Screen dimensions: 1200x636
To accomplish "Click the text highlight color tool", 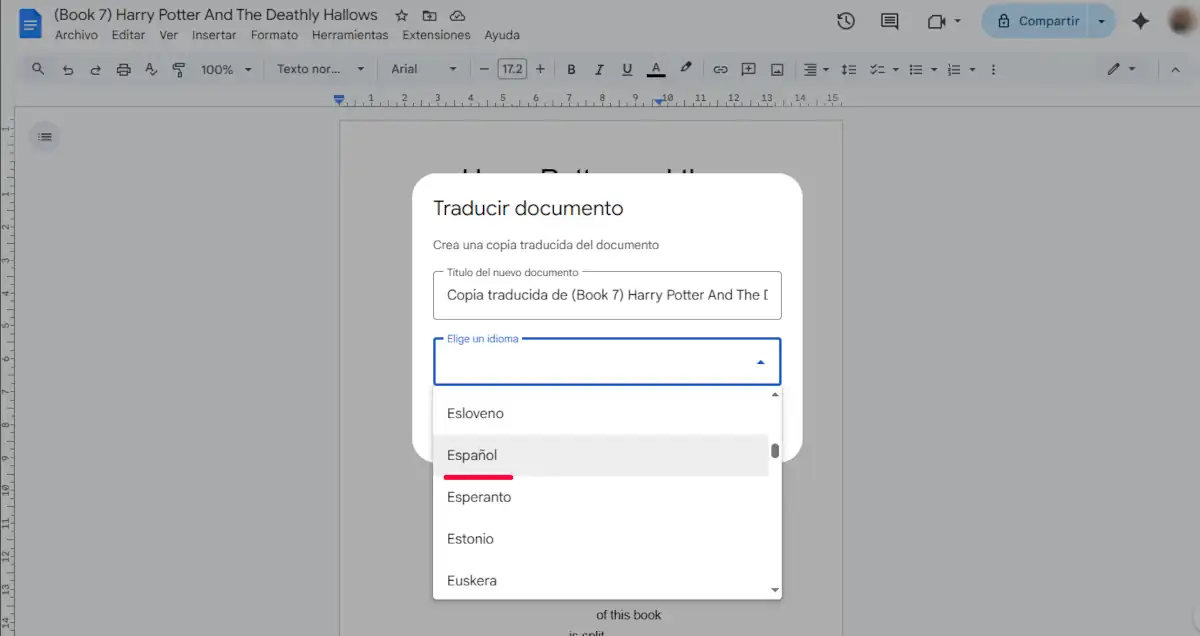I will coord(686,69).
